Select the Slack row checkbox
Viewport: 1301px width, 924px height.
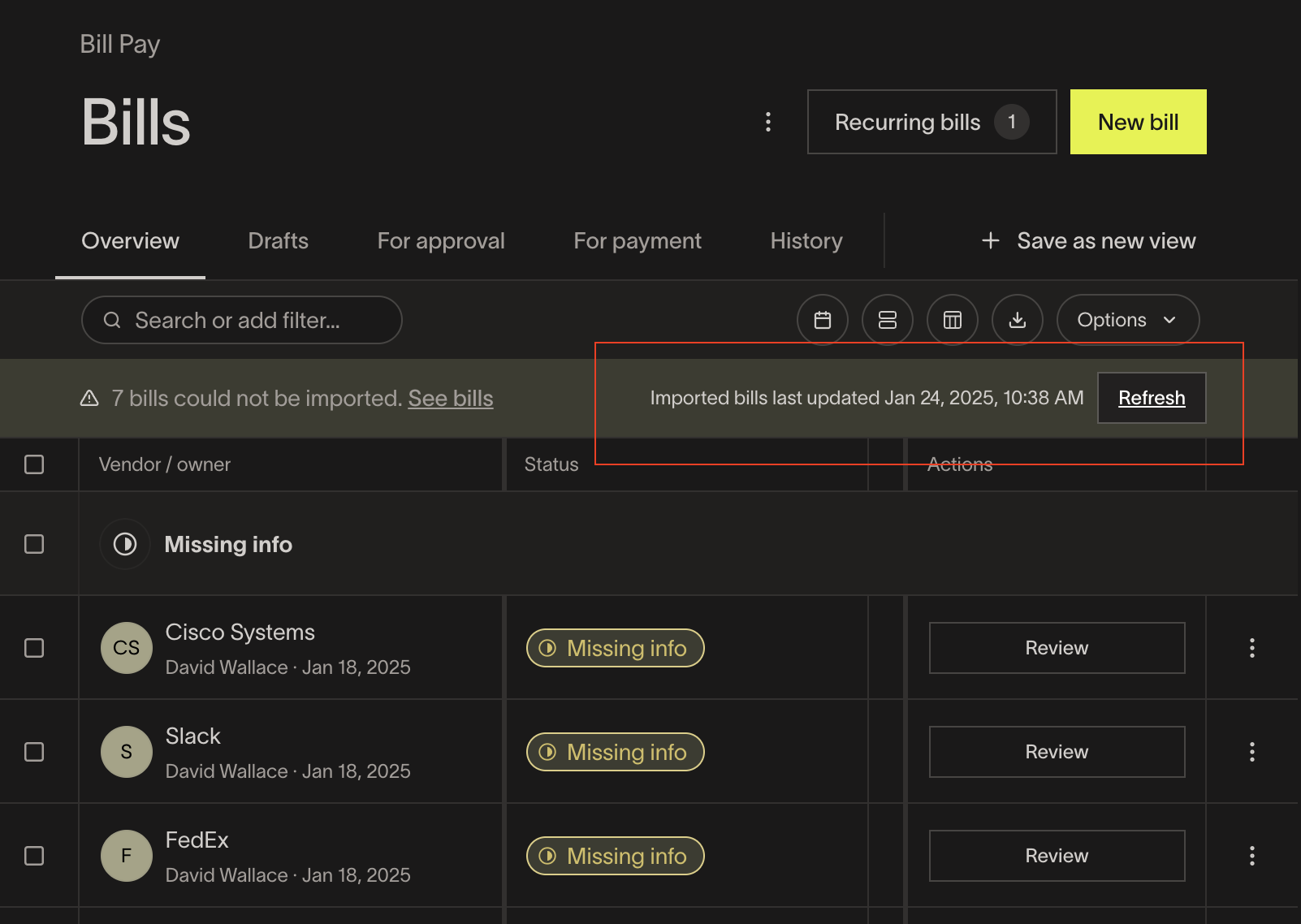click(34, 752)
